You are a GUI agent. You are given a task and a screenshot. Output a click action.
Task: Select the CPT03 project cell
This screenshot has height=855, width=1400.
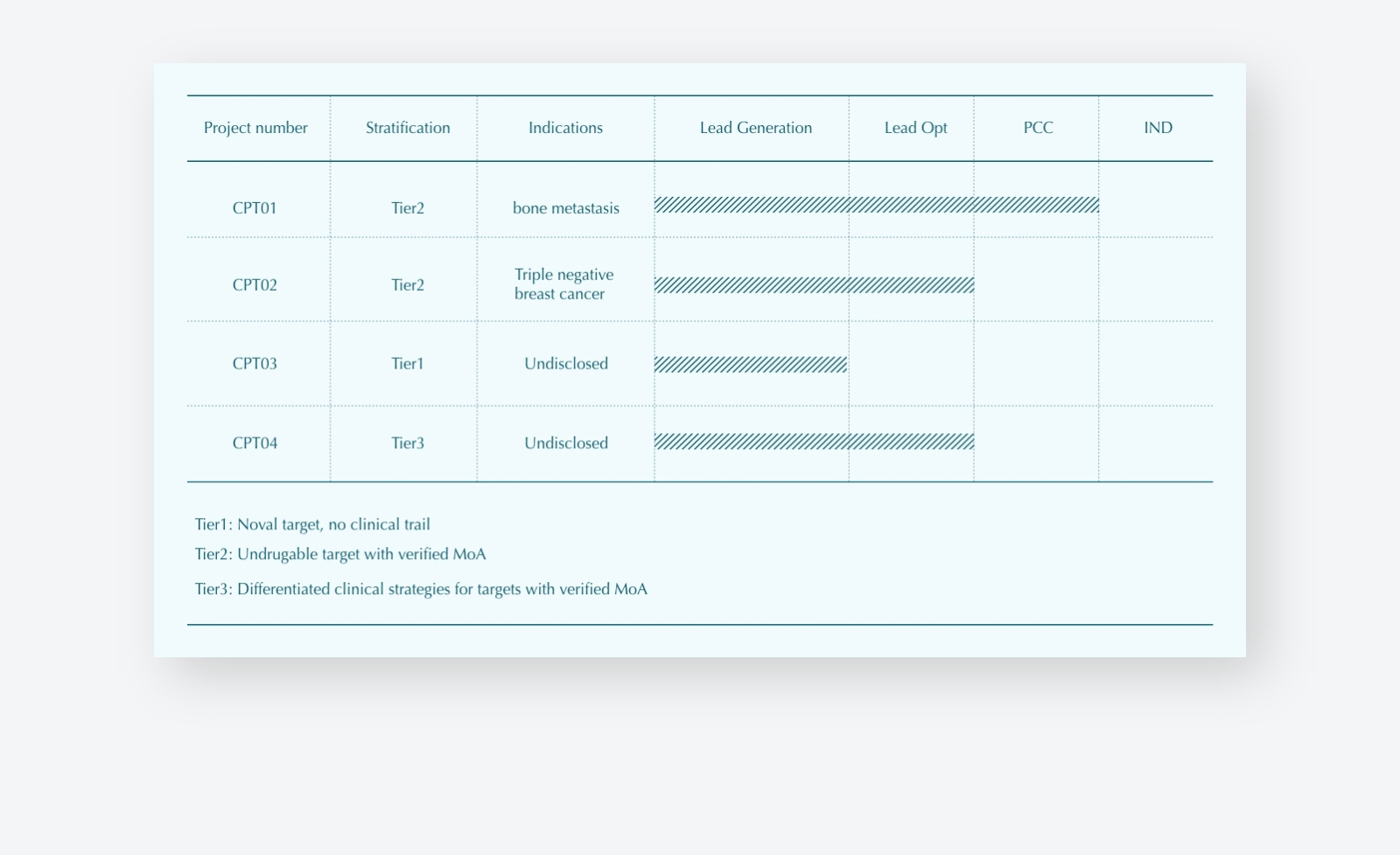255,364
